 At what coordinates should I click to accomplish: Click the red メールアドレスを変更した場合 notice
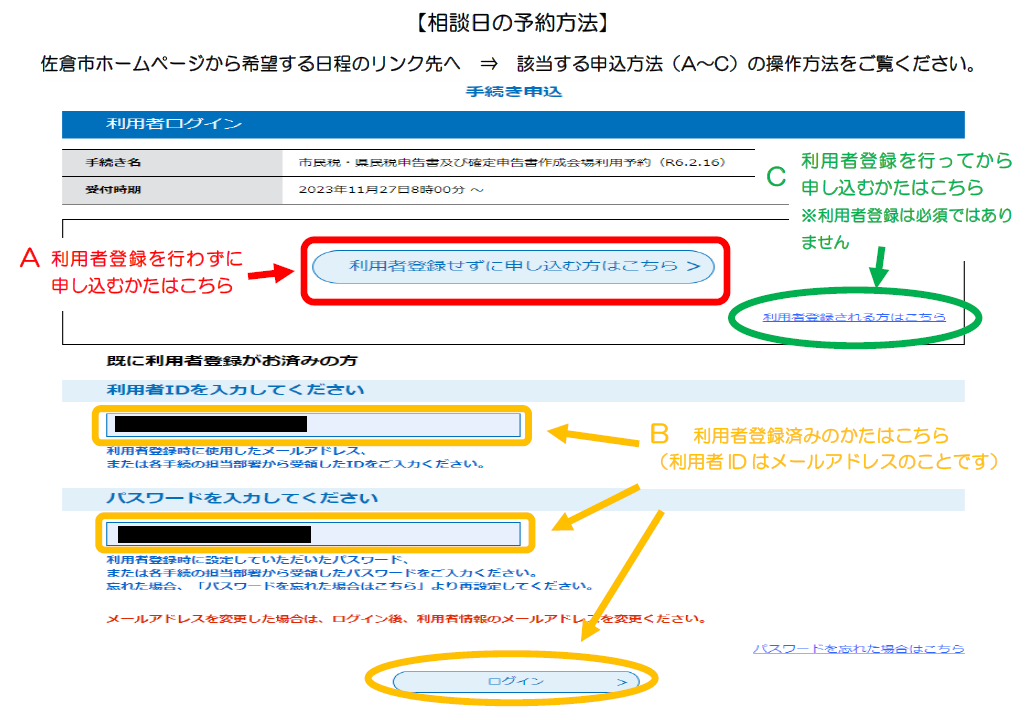pyautogui.click(x=407, y=618)
